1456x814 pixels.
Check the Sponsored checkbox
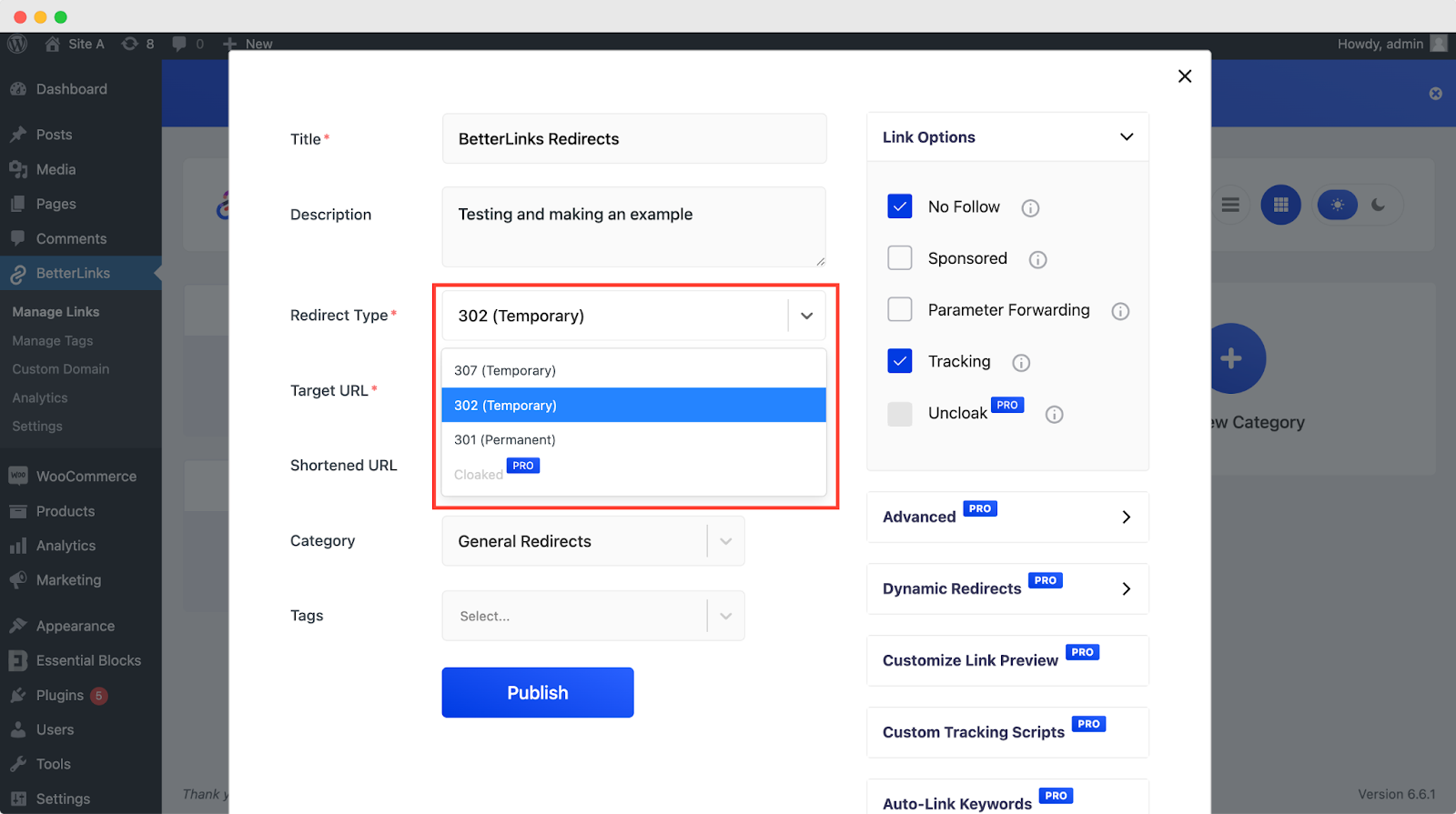[x=899, y=257]
